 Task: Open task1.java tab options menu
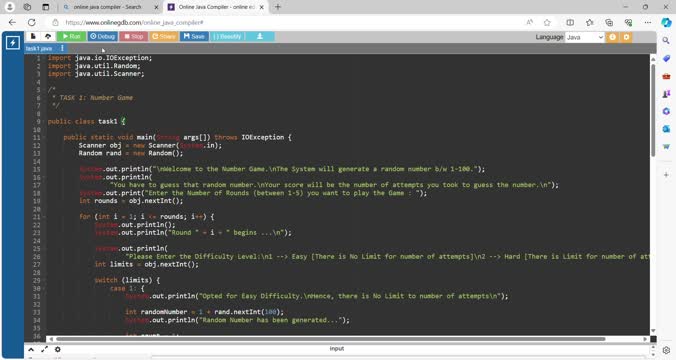coord(62,48)
